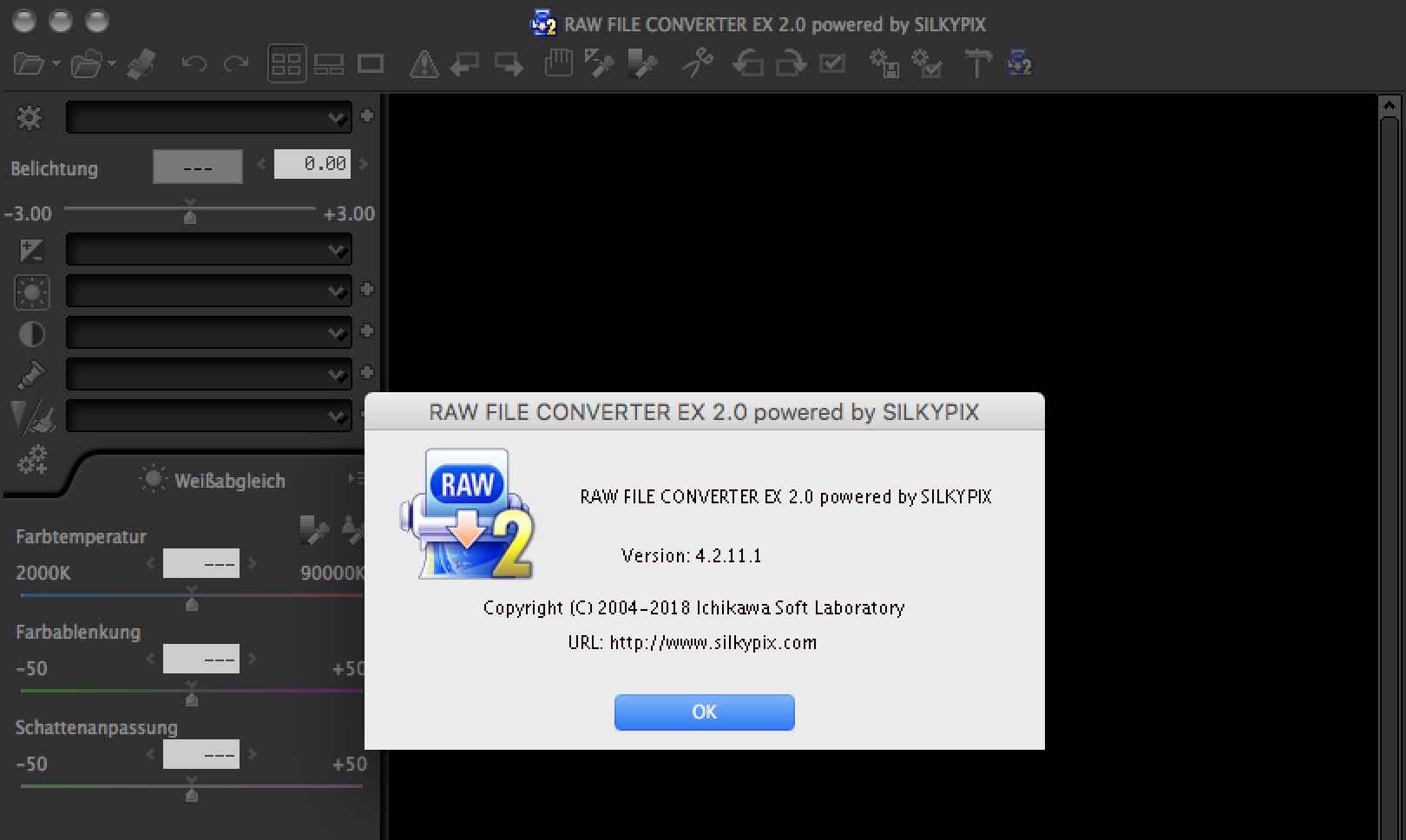The image size is (1406, 840).
Task: Switch to thumbnail grid view mode
Action: click(286, 64)
